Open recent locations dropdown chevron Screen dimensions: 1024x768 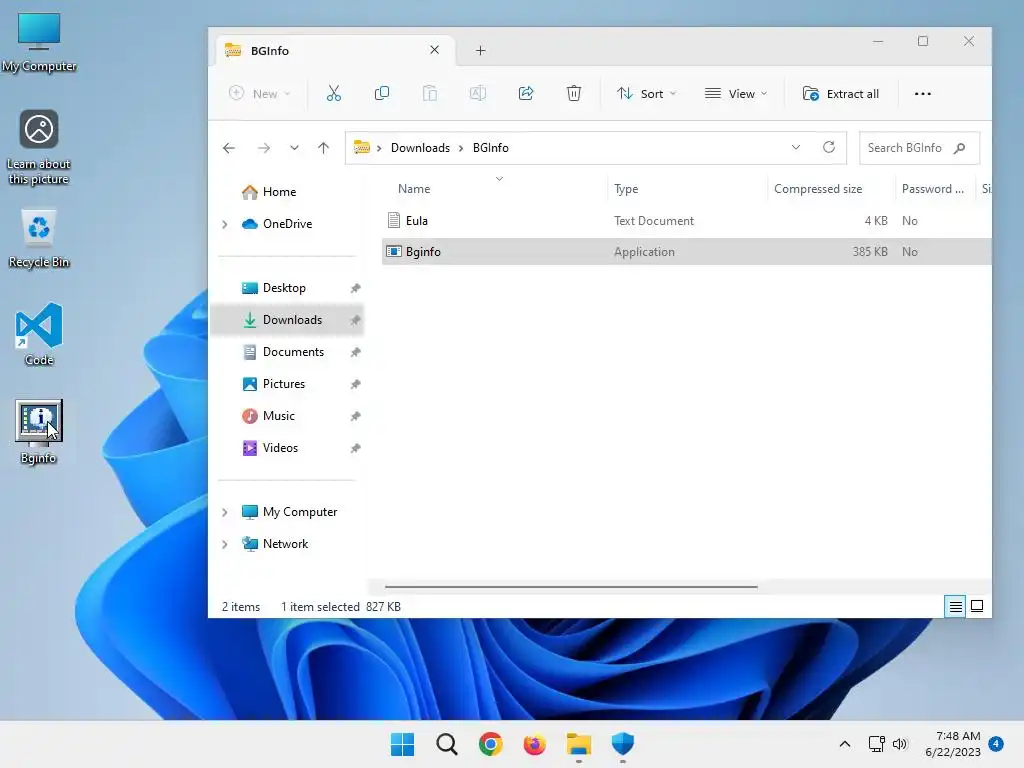coord(295,148)
